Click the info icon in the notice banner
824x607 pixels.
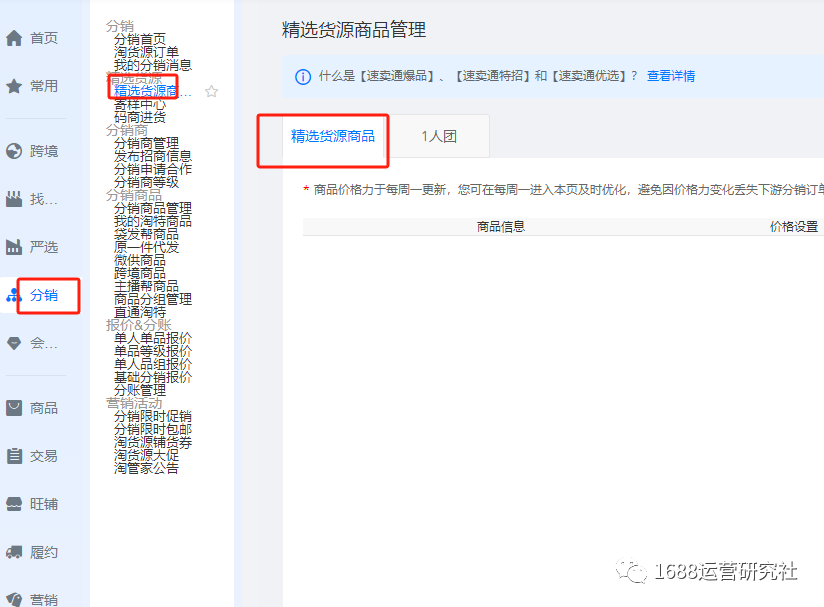pos(303,77)
